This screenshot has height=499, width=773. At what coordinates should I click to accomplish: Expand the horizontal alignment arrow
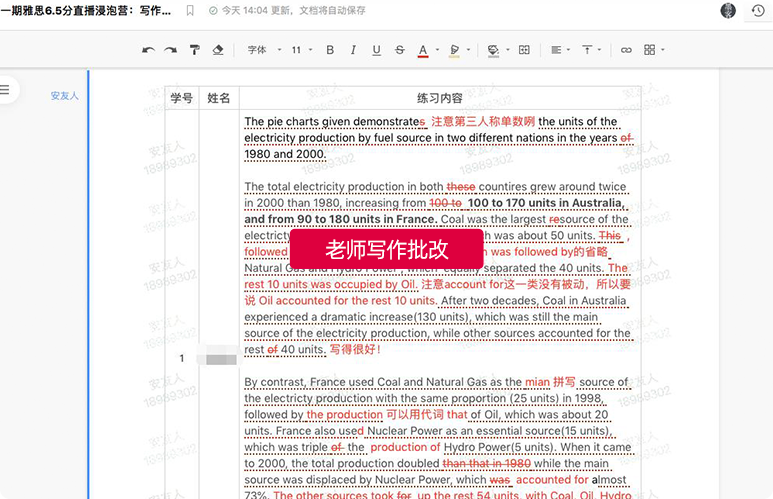click(568, 50)
